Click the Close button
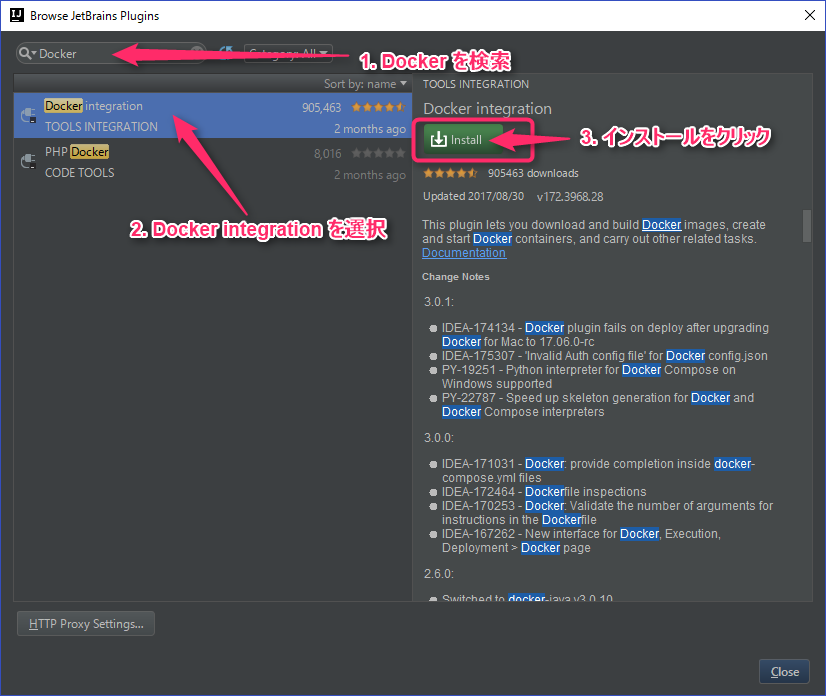This screenshot has height=696, width=826. click(784, 672)
